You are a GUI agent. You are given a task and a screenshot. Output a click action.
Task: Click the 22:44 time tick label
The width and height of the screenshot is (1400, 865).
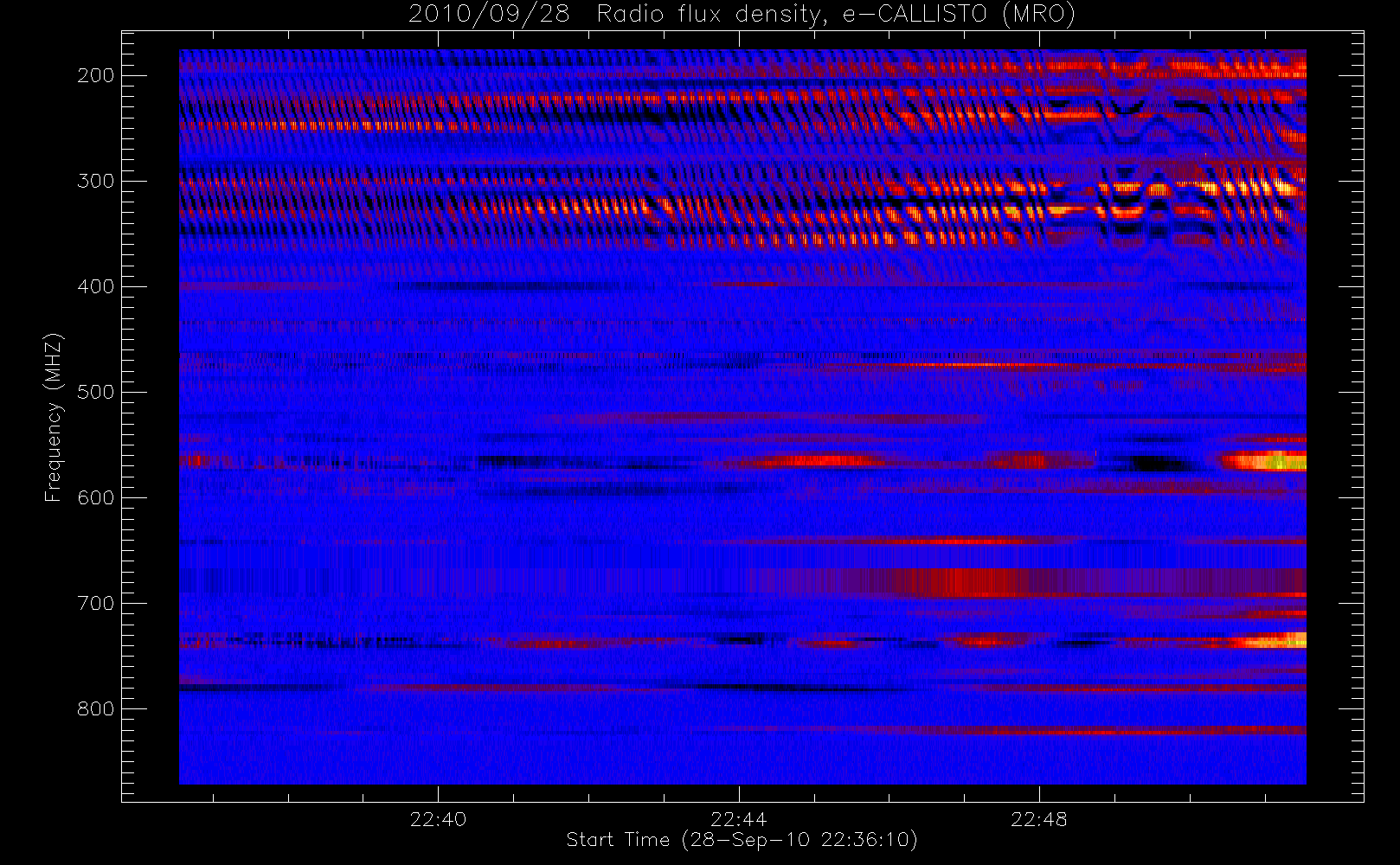[x=739, y=819]
